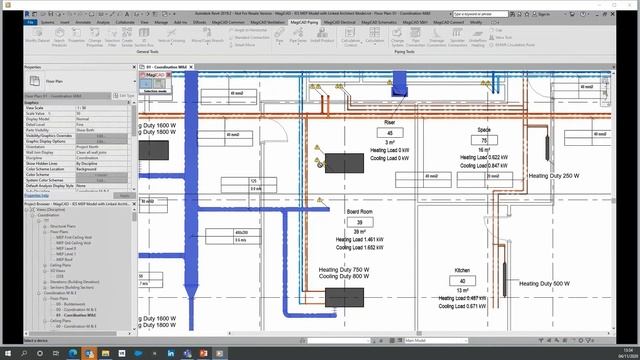The height and width of the screenshot is (360, 640).
Task: Click warning triangle above Board Room label
Action: [x=320, y=200]
